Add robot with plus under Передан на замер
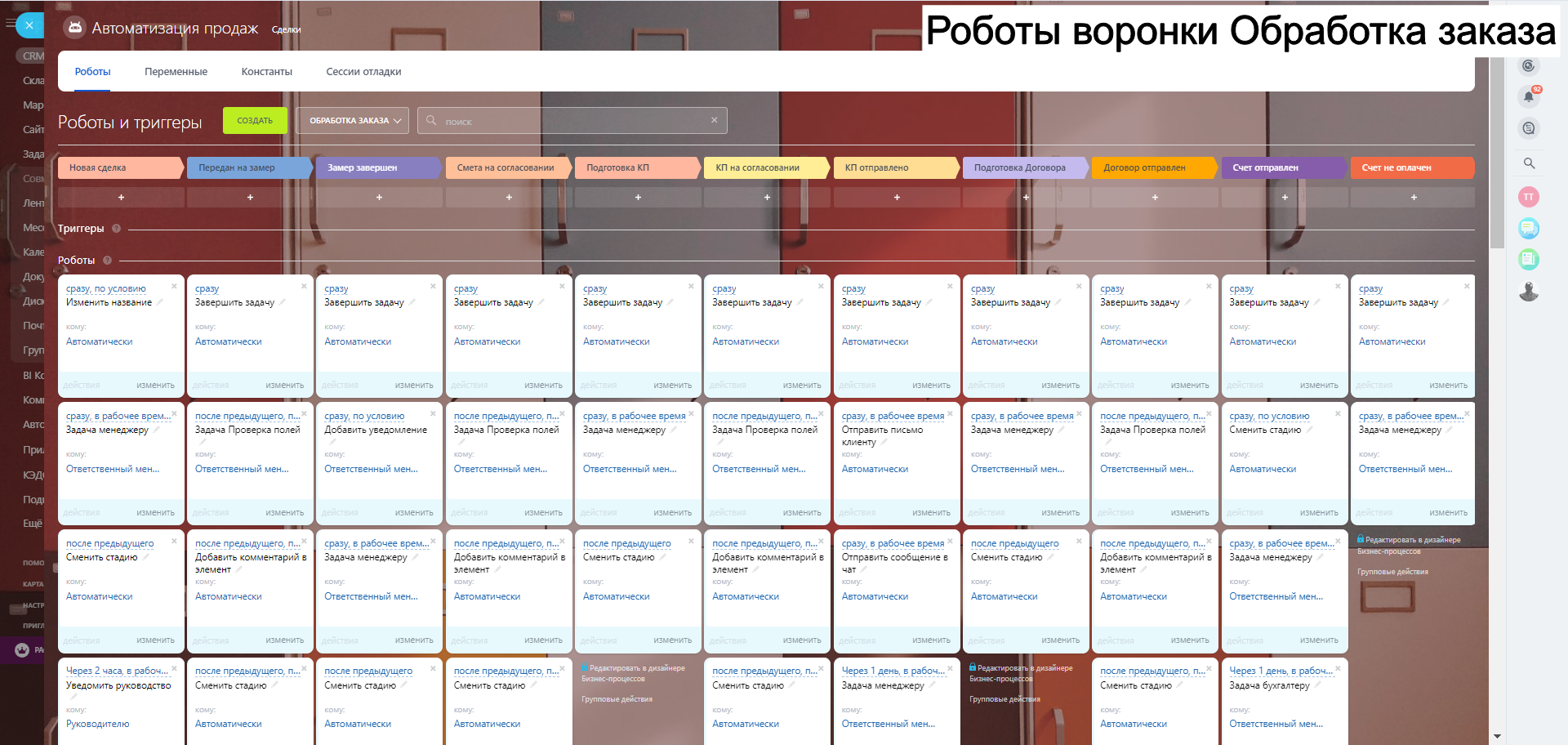 click(250, 197)
